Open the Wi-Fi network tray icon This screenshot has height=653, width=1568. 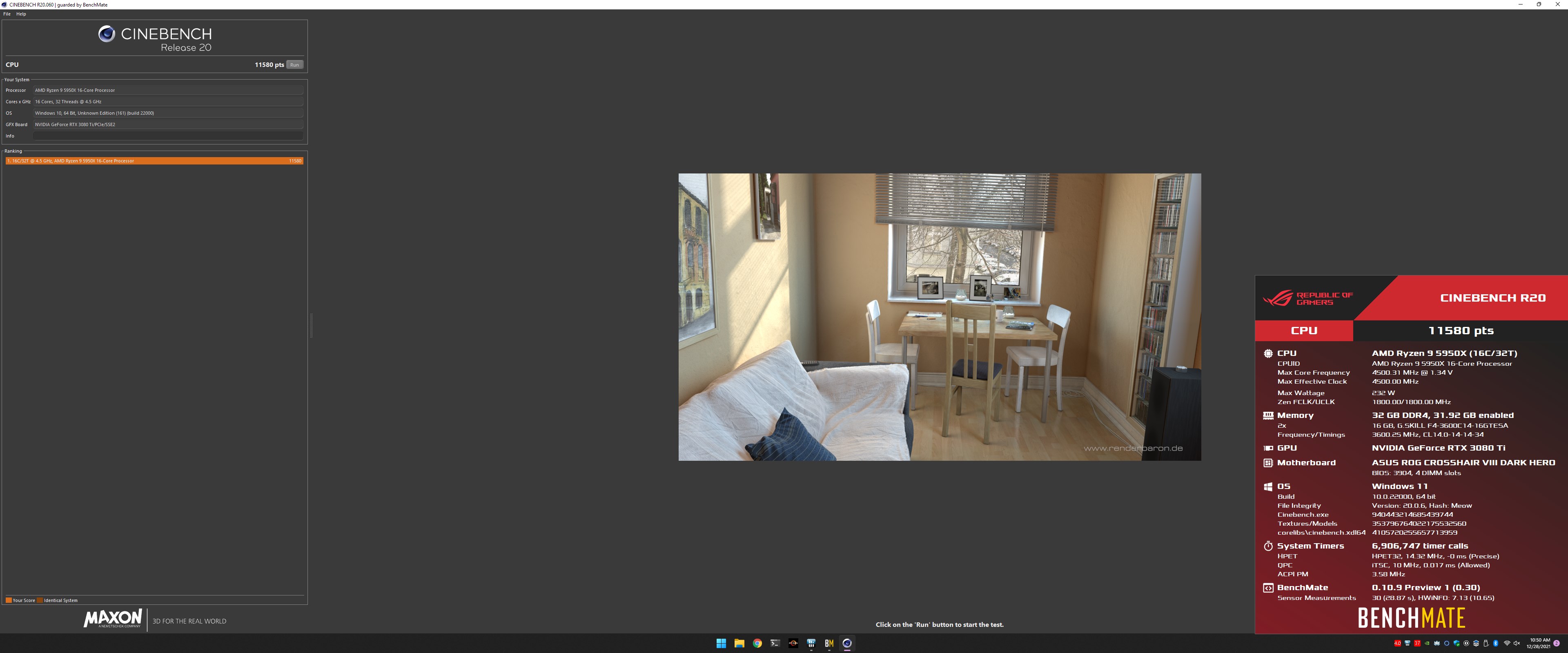[1507, 643]
